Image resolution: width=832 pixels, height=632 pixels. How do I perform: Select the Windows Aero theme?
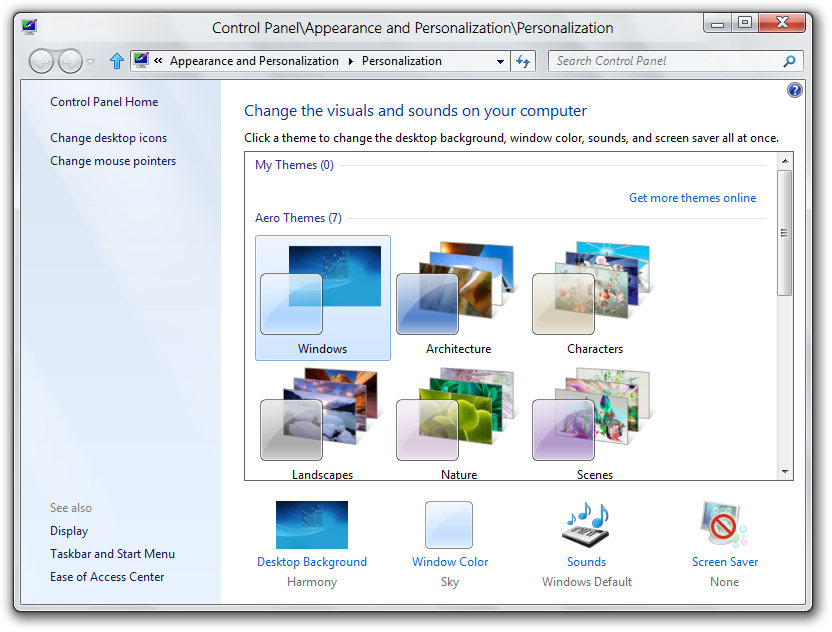tap(323, 298)
